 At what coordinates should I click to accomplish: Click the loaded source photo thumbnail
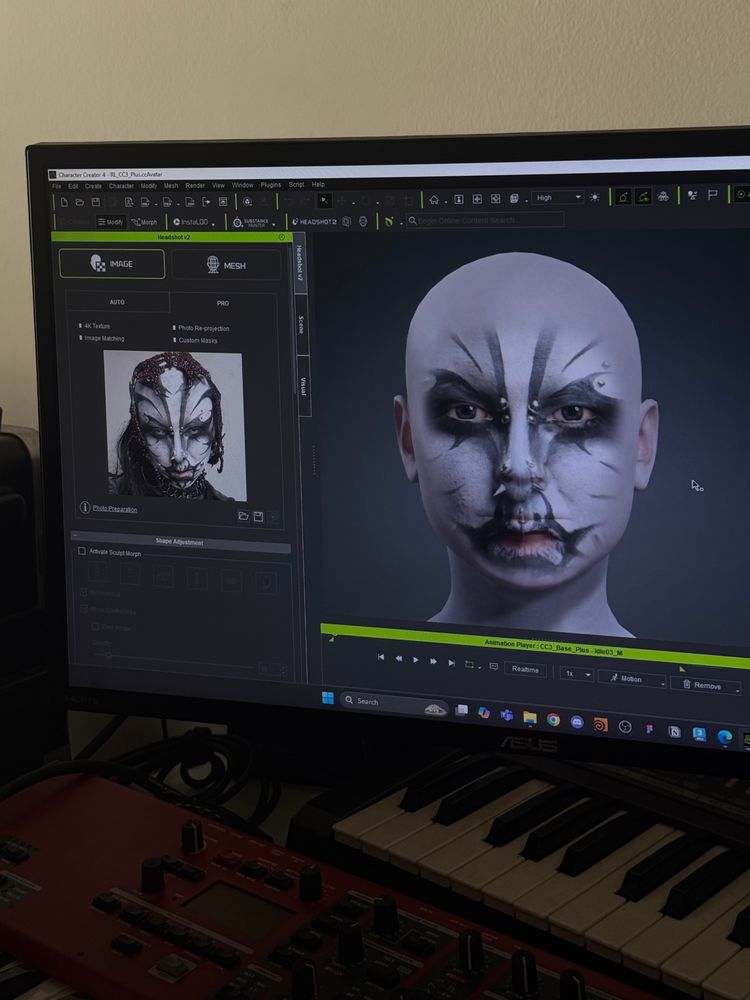point(175,425)
